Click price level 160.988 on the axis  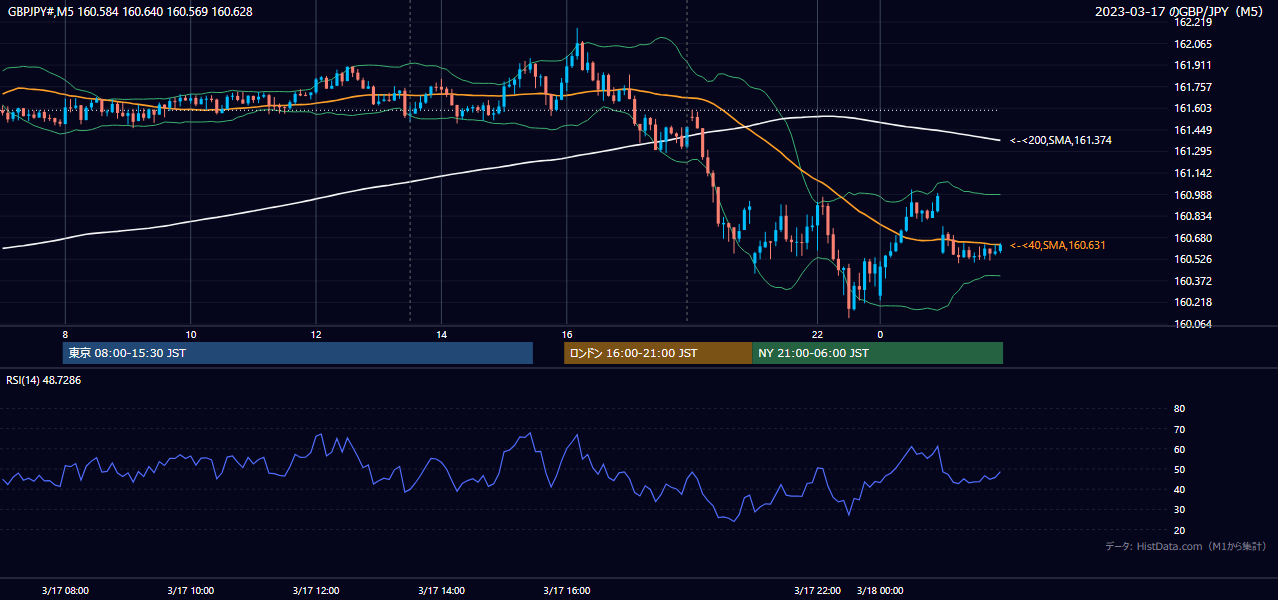point(1192,195)
